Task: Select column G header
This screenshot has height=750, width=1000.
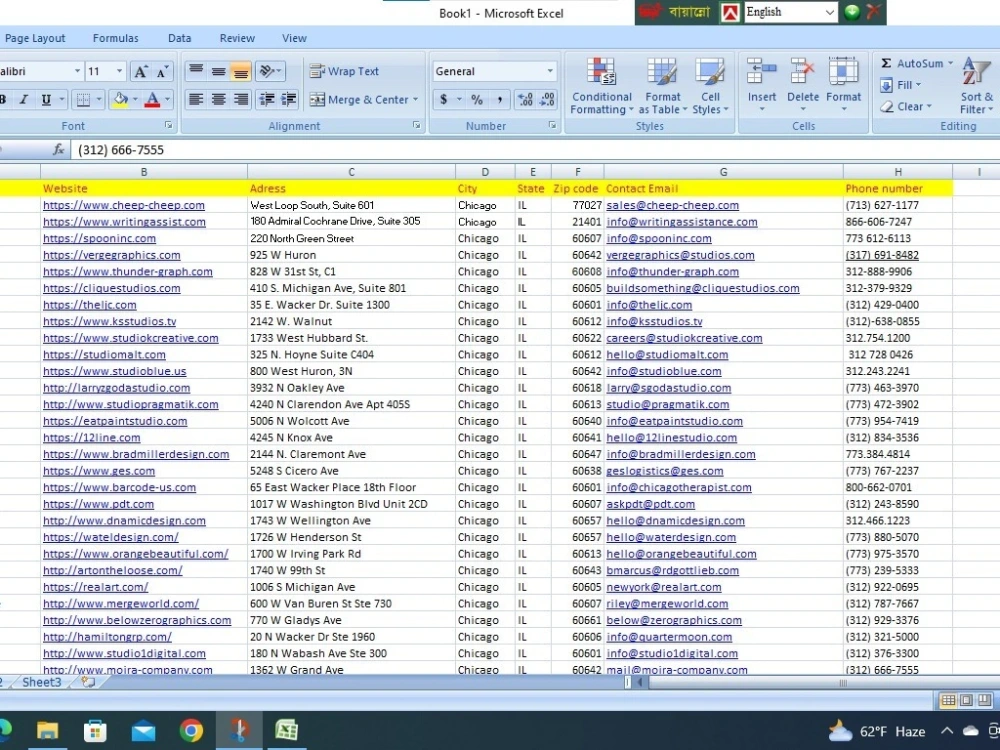Action: (x=723, y=172)
